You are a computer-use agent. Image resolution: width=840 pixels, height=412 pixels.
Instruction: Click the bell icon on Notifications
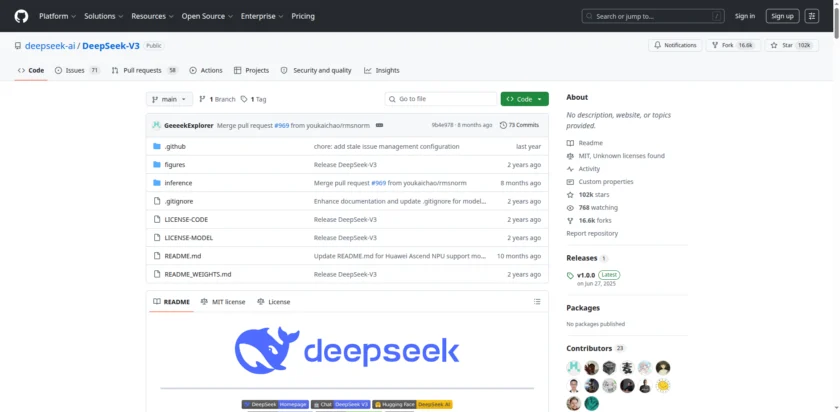(x=657, y=46)
